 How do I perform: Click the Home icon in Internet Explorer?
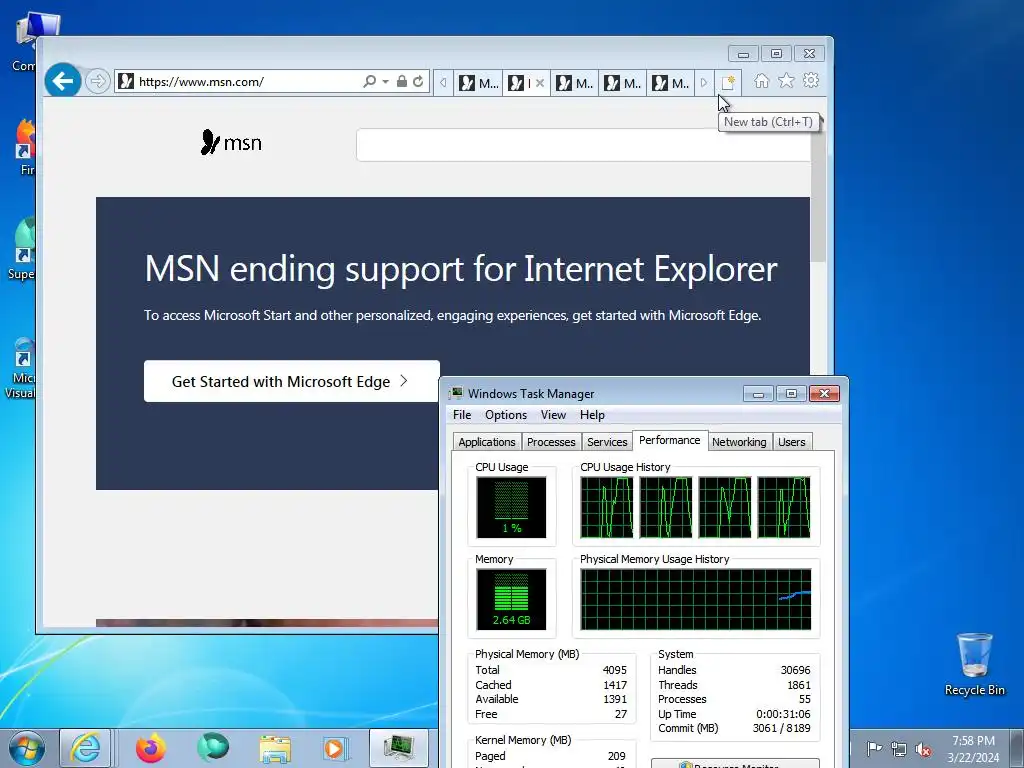click(x=761, y=81)
